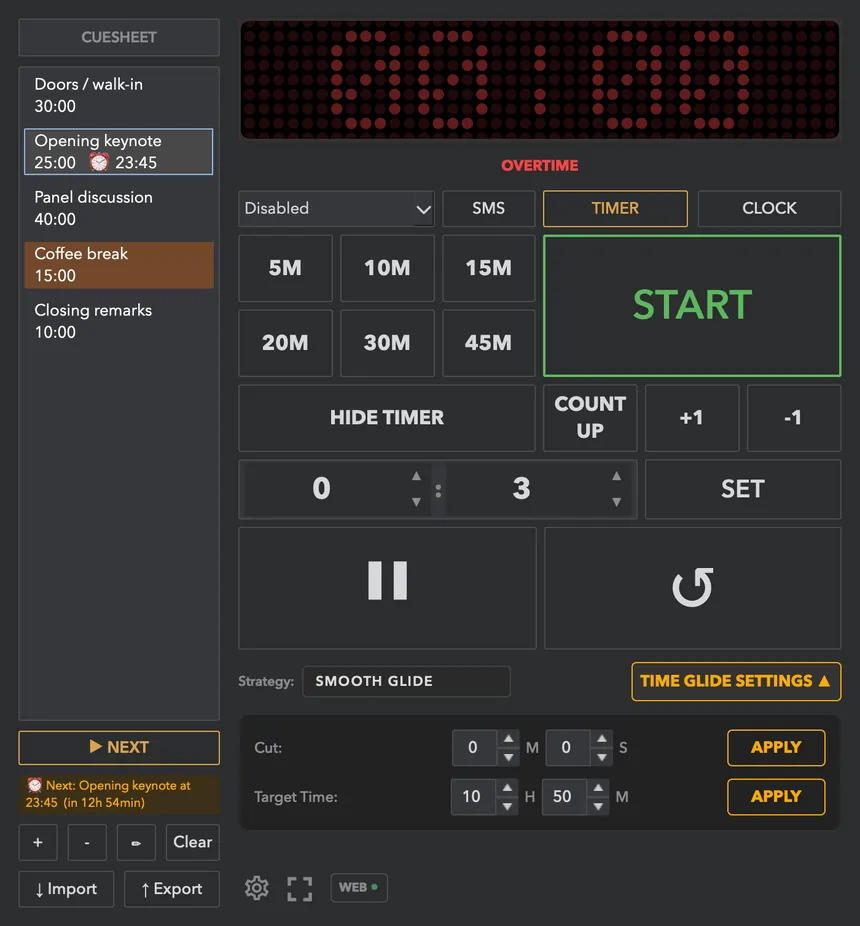The image size is (860, 926).
Task: Increase Cut minutes stepper
Action: 509,739
